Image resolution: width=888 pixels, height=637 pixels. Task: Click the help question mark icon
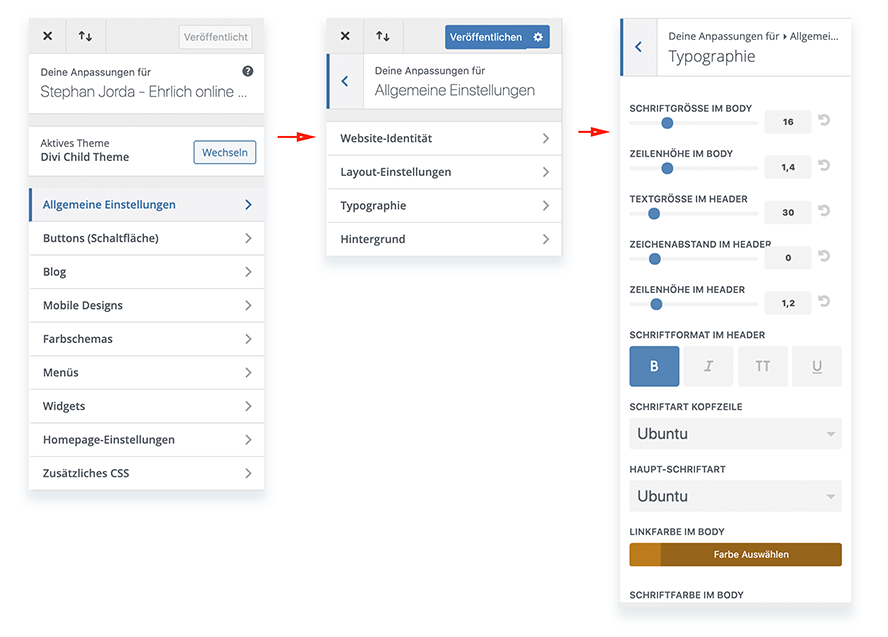tap(248, 72)
